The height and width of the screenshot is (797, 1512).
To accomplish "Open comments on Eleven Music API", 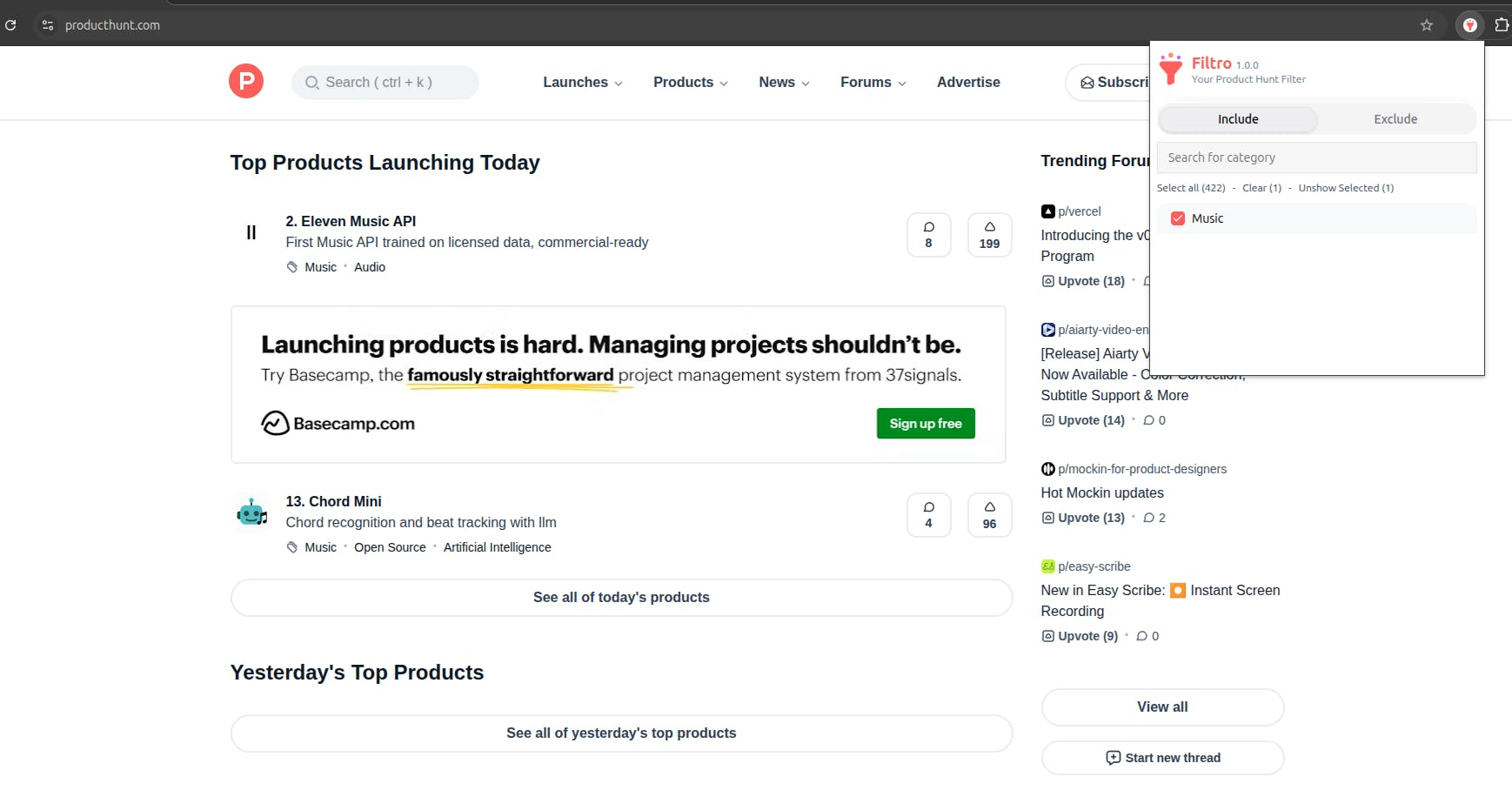I will [x=929, y=235].
